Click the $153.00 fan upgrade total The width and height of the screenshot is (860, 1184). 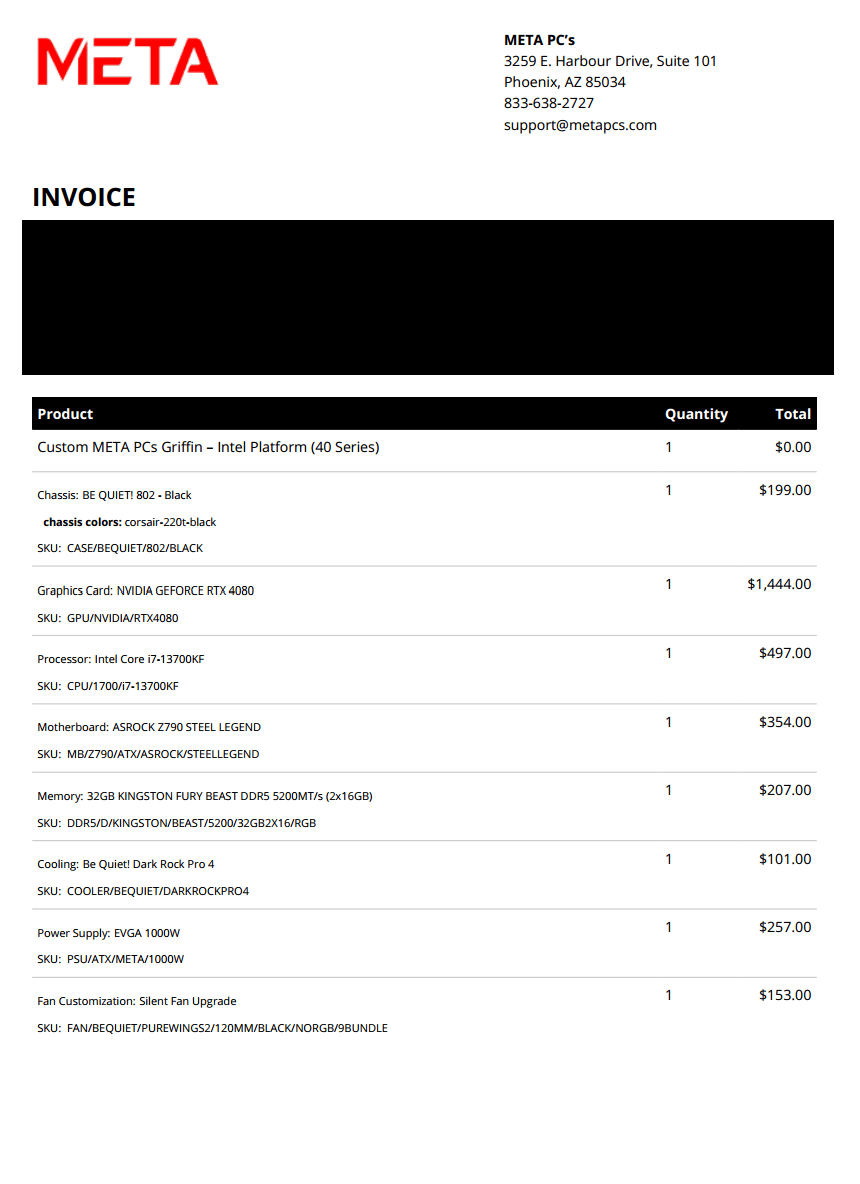coord(785,995)
